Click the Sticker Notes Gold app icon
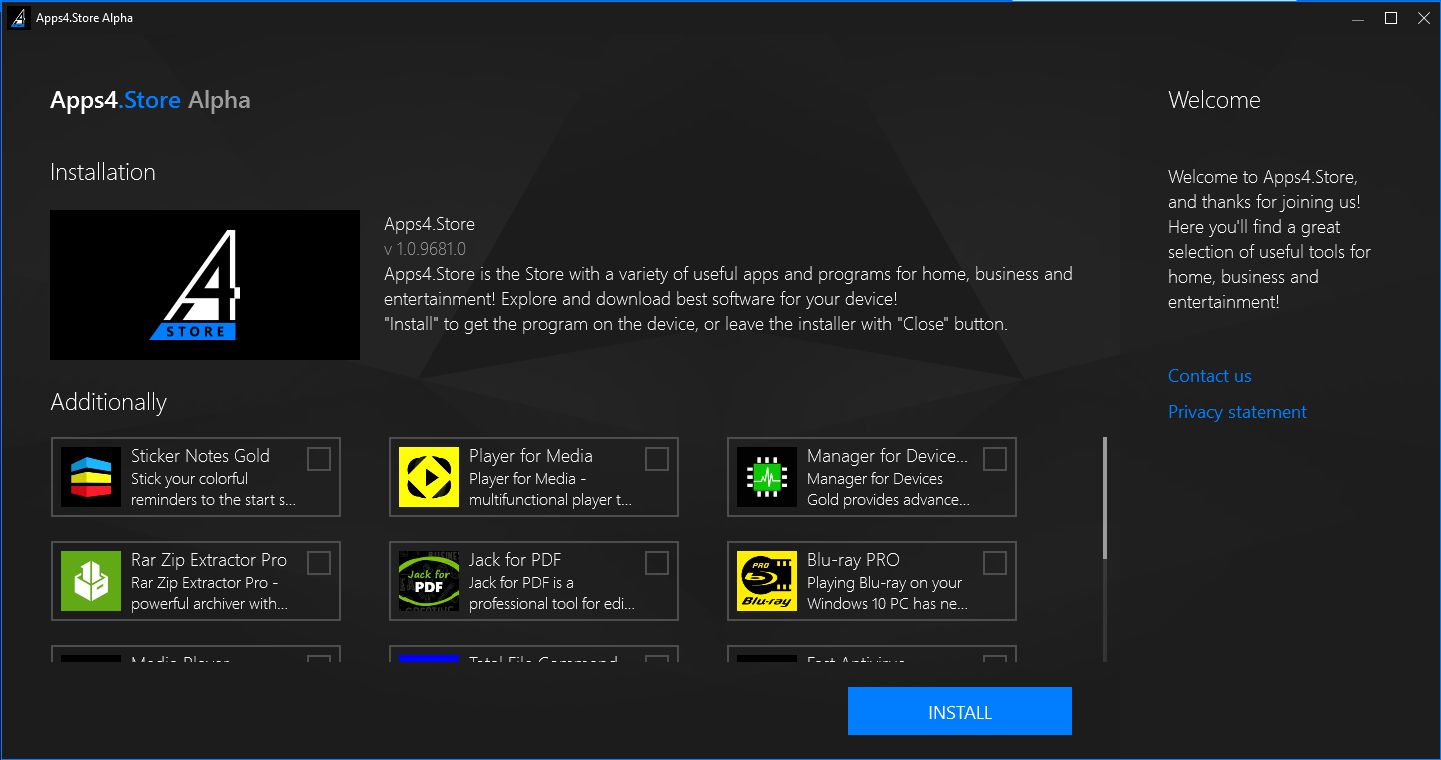 (91, 477)
